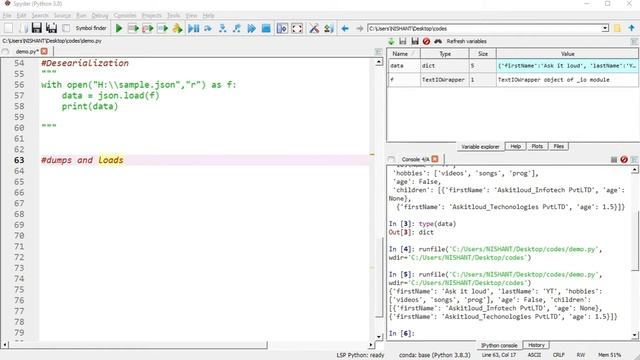Click the working directory path field
Image resolution: width=640 pixels, height=360 pixels.
coord(484,28)
